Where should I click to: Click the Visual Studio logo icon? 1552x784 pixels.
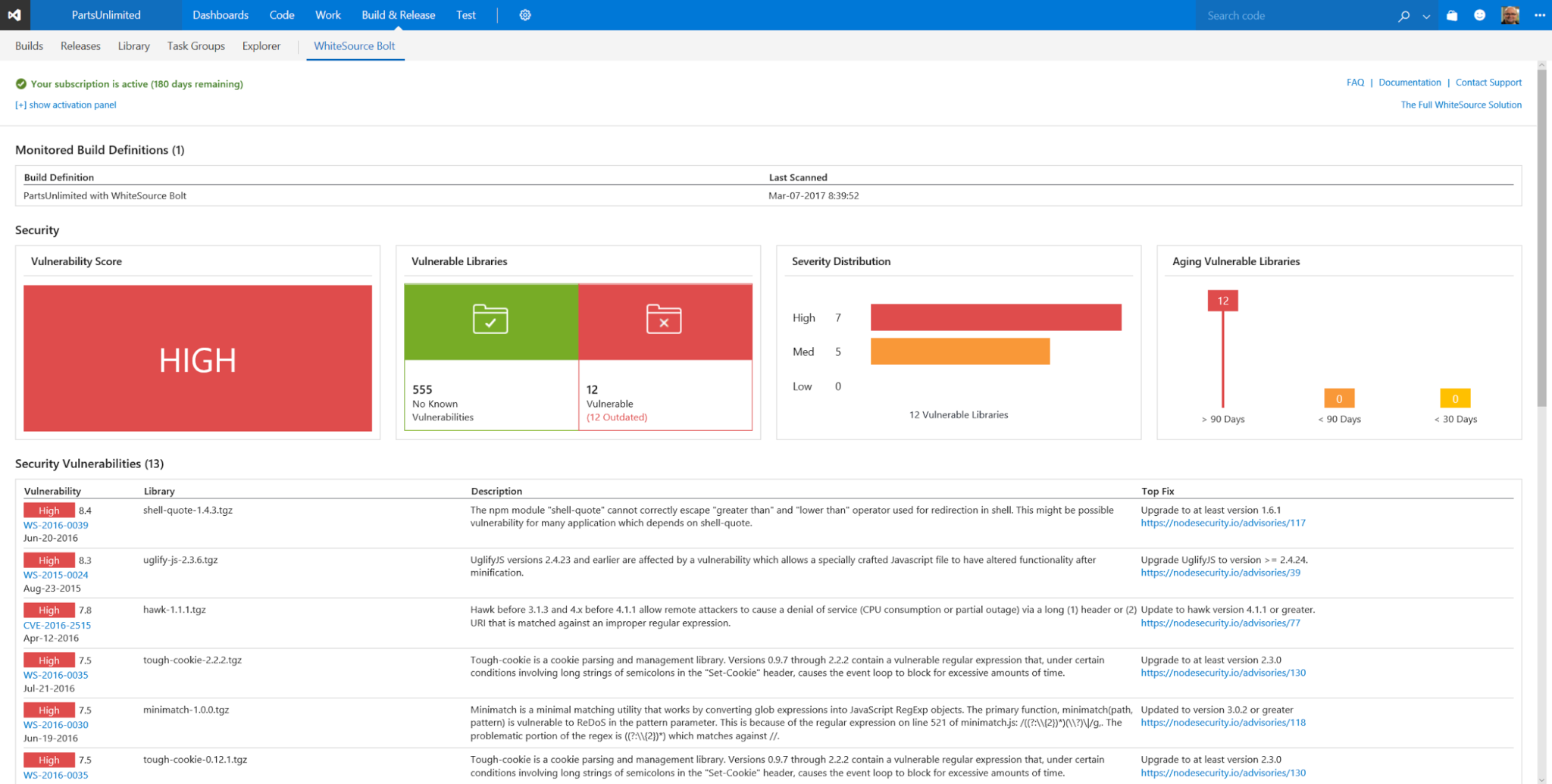pos(14,15)
